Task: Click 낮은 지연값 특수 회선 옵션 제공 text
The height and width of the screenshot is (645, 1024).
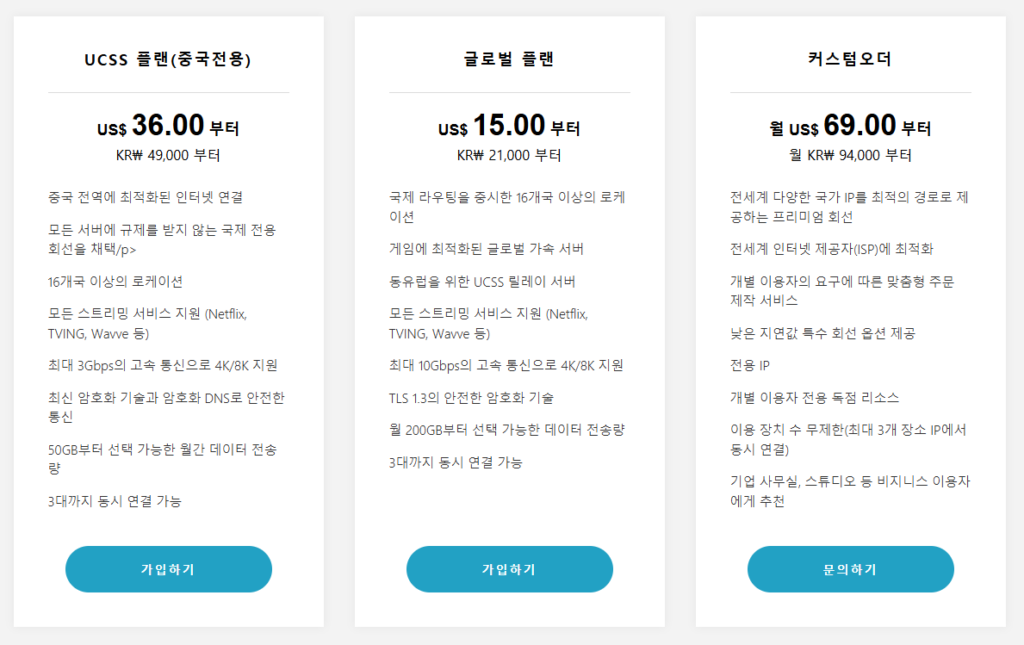Action: point(823,334)
